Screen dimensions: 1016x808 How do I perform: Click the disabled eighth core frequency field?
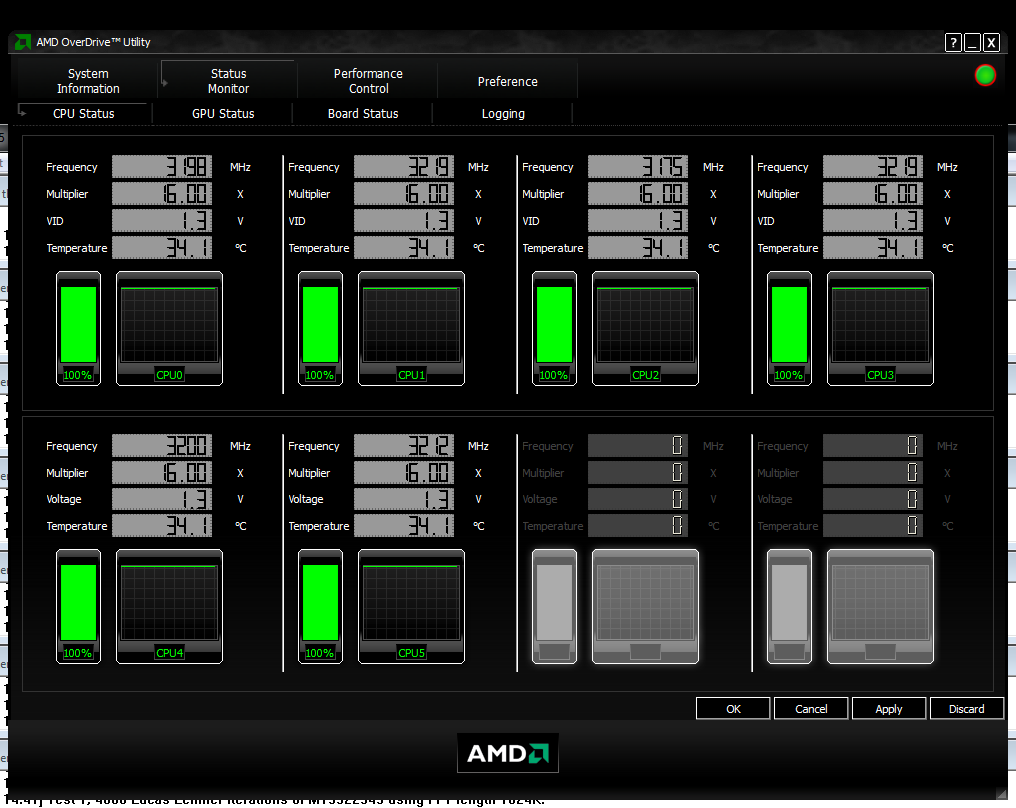click(873, 445)
